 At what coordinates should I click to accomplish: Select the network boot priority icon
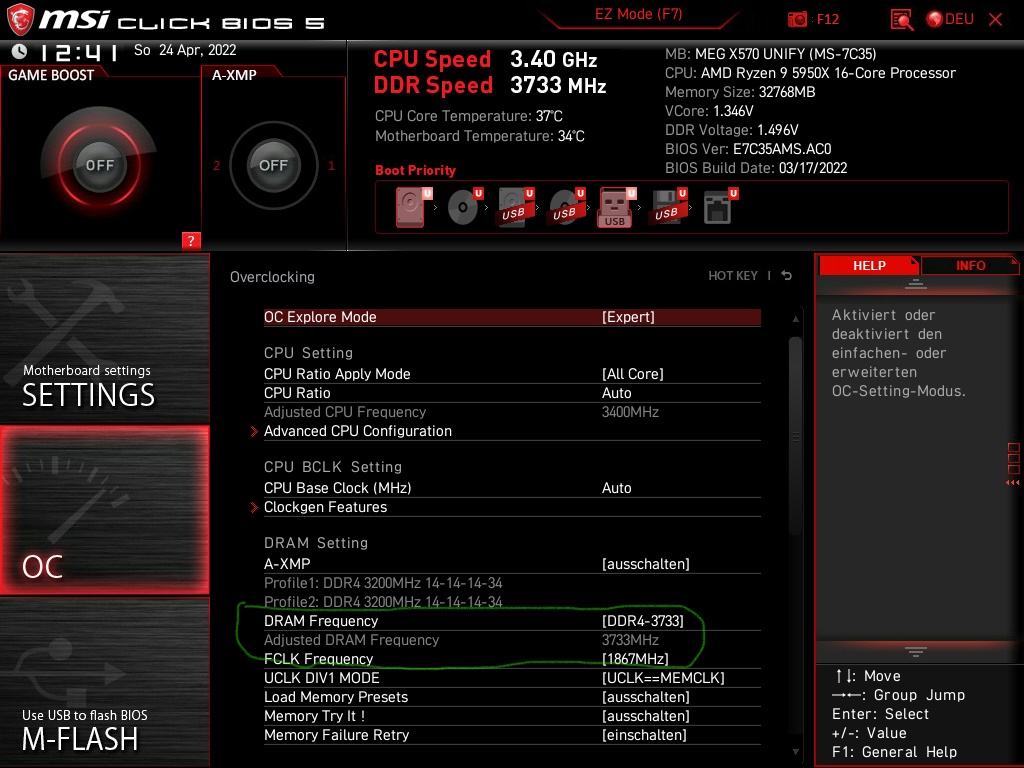point(720,207)
